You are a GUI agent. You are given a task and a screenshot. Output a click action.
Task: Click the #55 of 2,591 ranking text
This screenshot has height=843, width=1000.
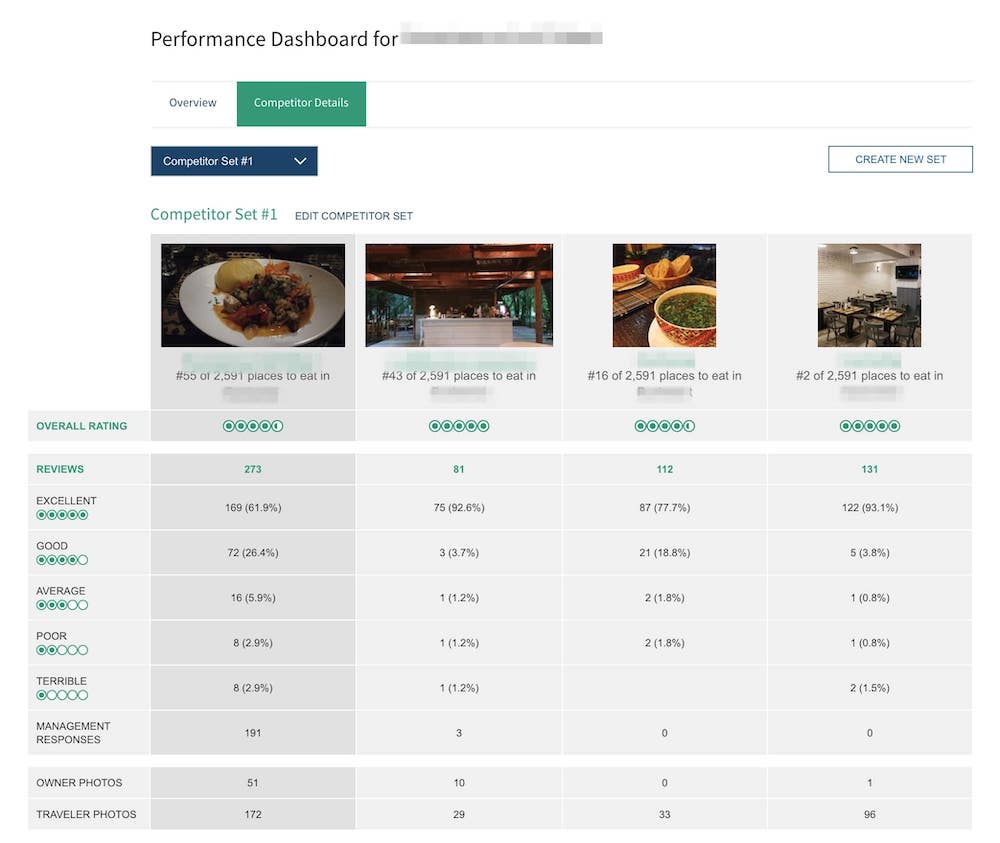253,376
